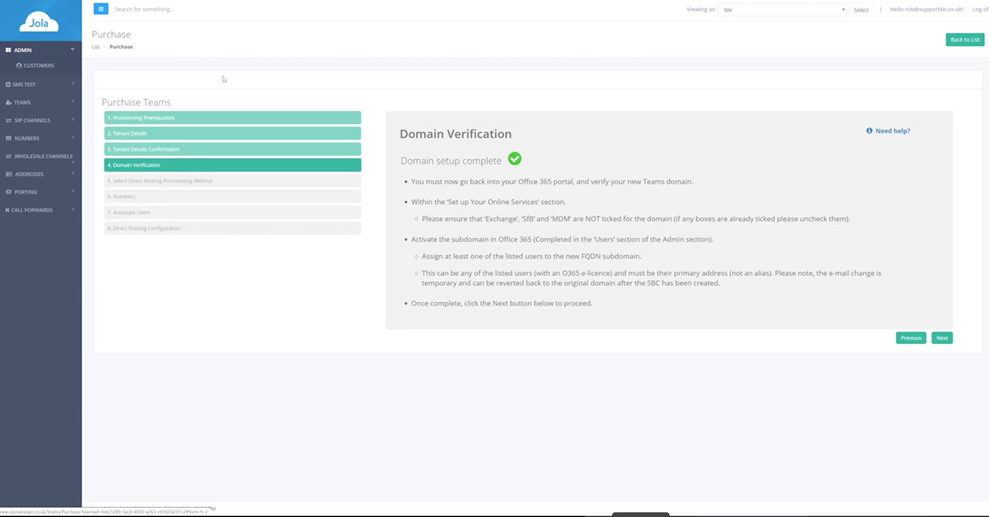Image resolution: width=989 pixels, height=517 pixels.
Task: Click the SIP Channels sidebar icon
Action: pos(8,120)
